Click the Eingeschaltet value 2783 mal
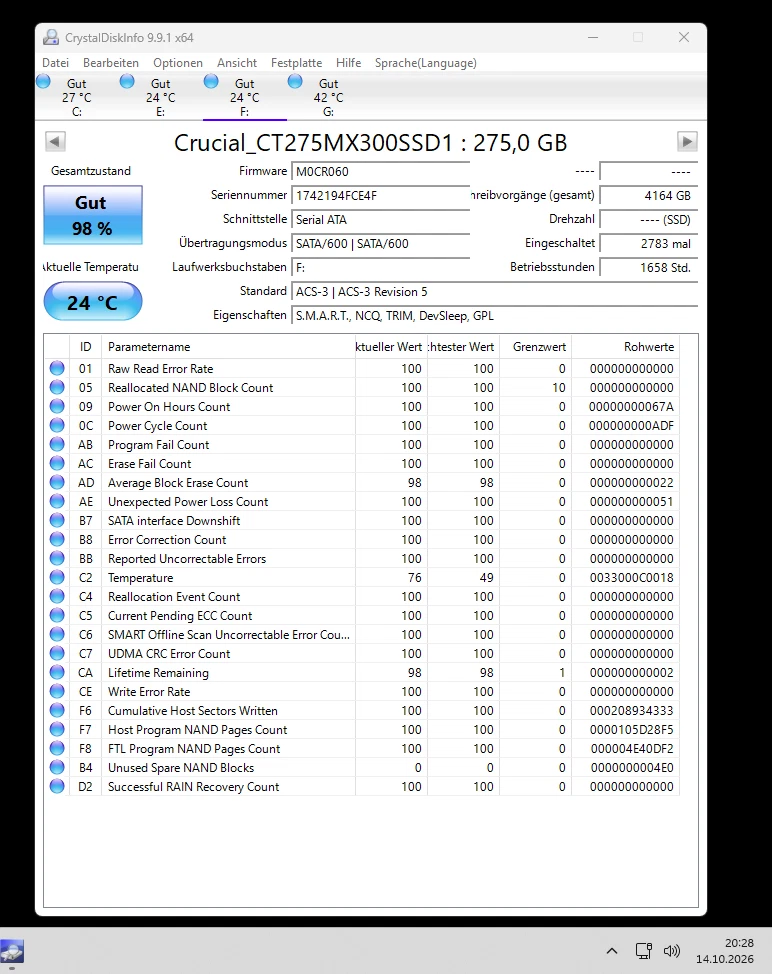 point(648,244)
